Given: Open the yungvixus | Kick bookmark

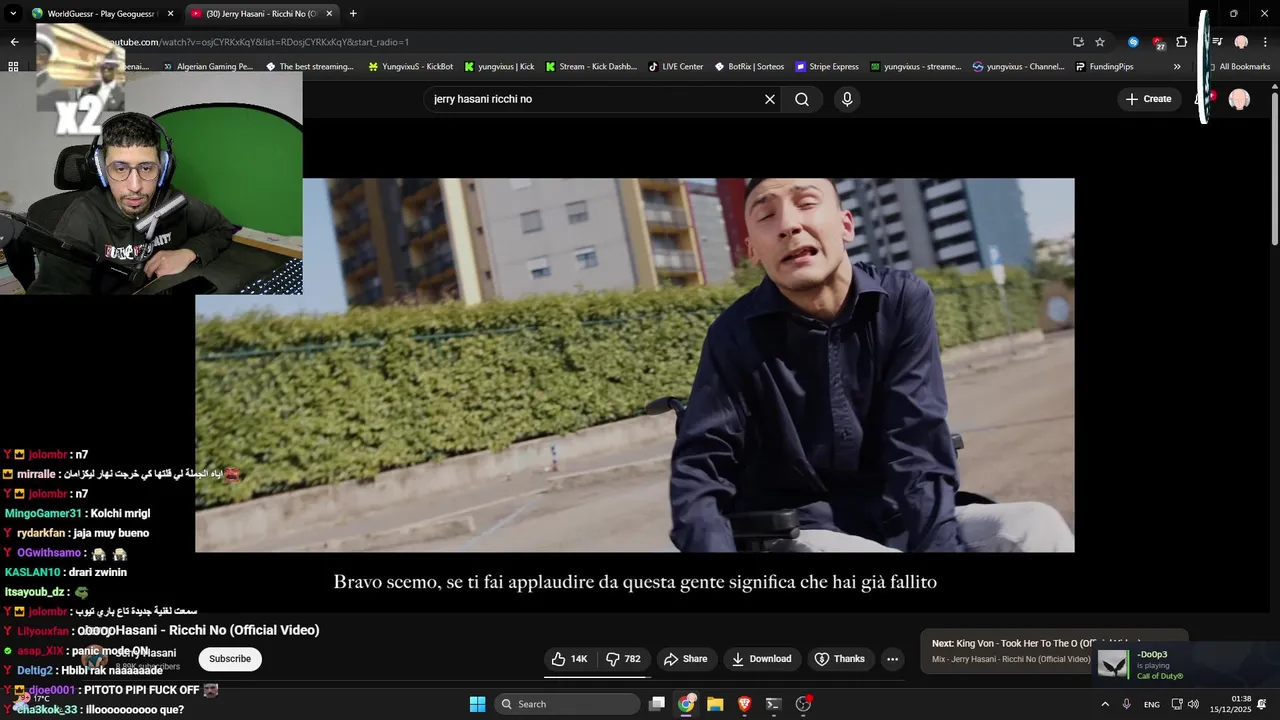Looking at the screenshot, I should click(x=499, y=67).
